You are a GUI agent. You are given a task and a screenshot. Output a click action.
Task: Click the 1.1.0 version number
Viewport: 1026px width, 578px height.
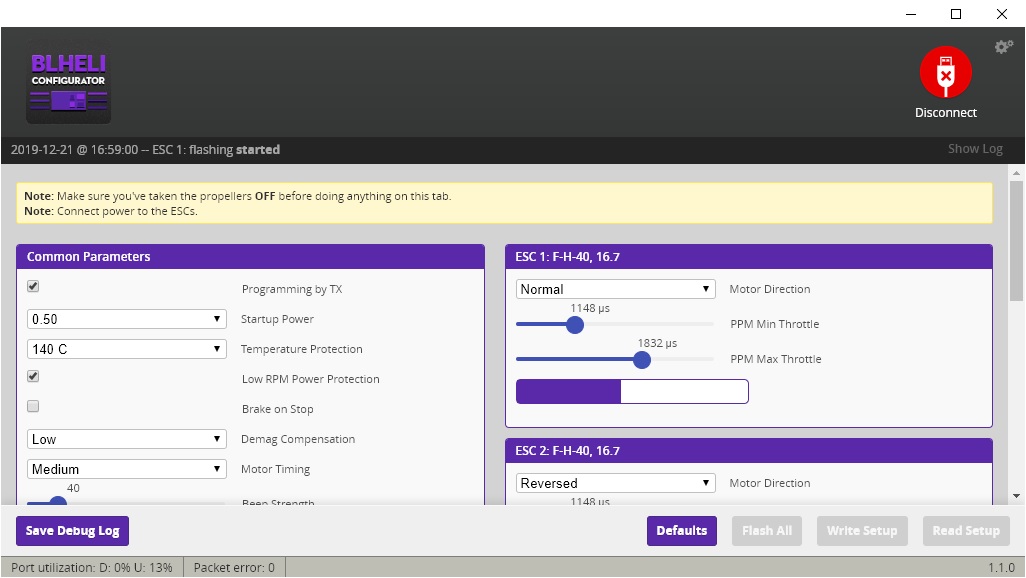(x=1001, y=568)
